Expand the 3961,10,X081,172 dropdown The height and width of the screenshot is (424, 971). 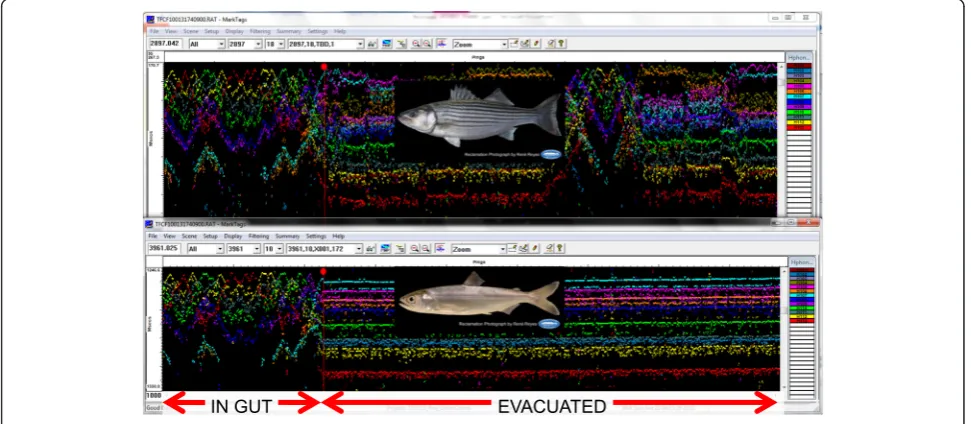point(359,249)
